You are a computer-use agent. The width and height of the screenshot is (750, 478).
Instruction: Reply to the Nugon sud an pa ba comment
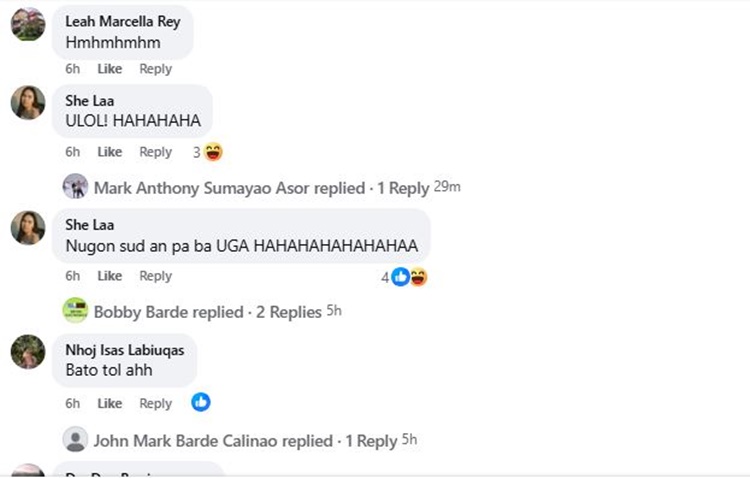tap(155, 276)
